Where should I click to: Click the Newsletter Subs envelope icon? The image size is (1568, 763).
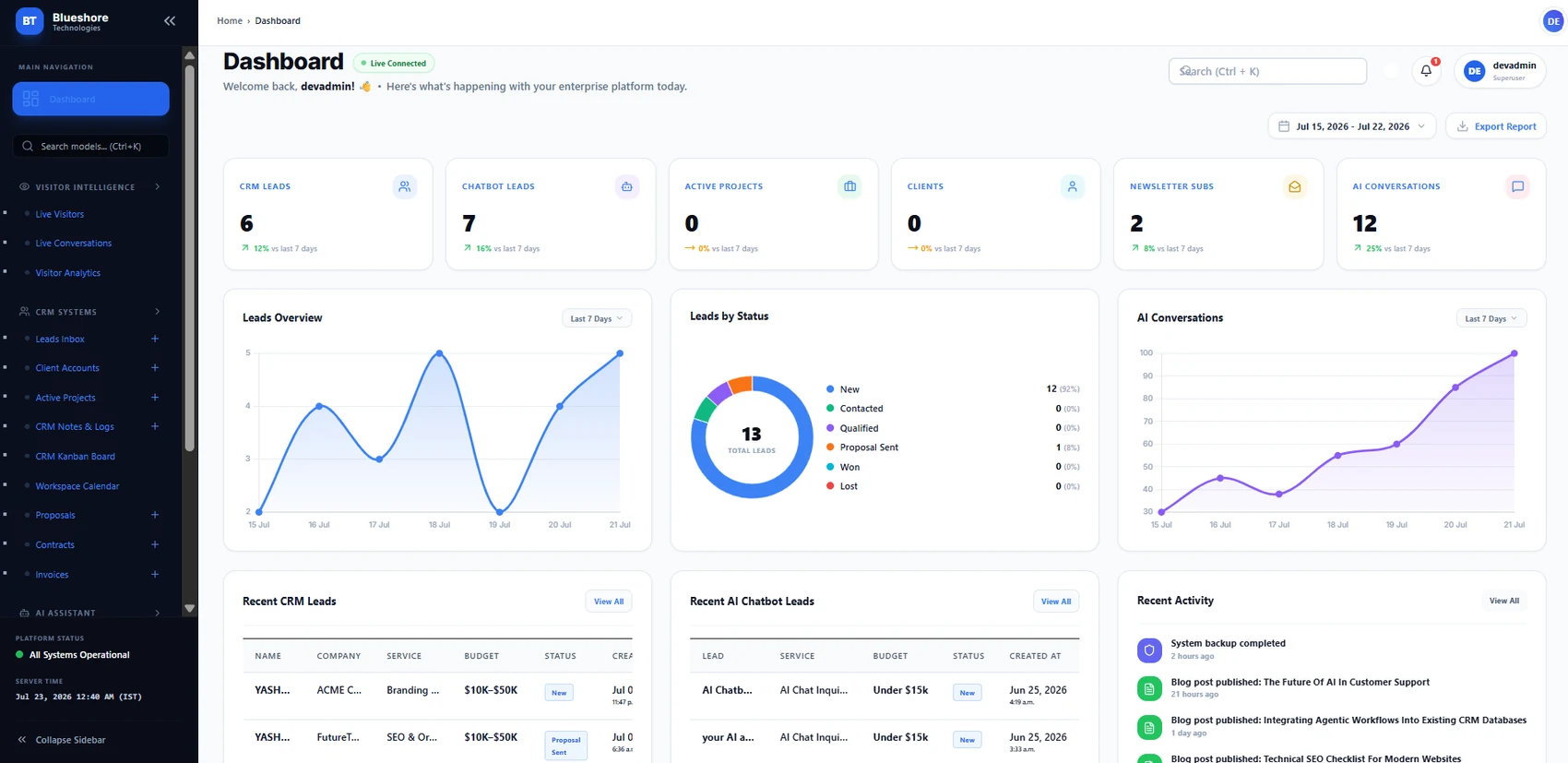1295,186
